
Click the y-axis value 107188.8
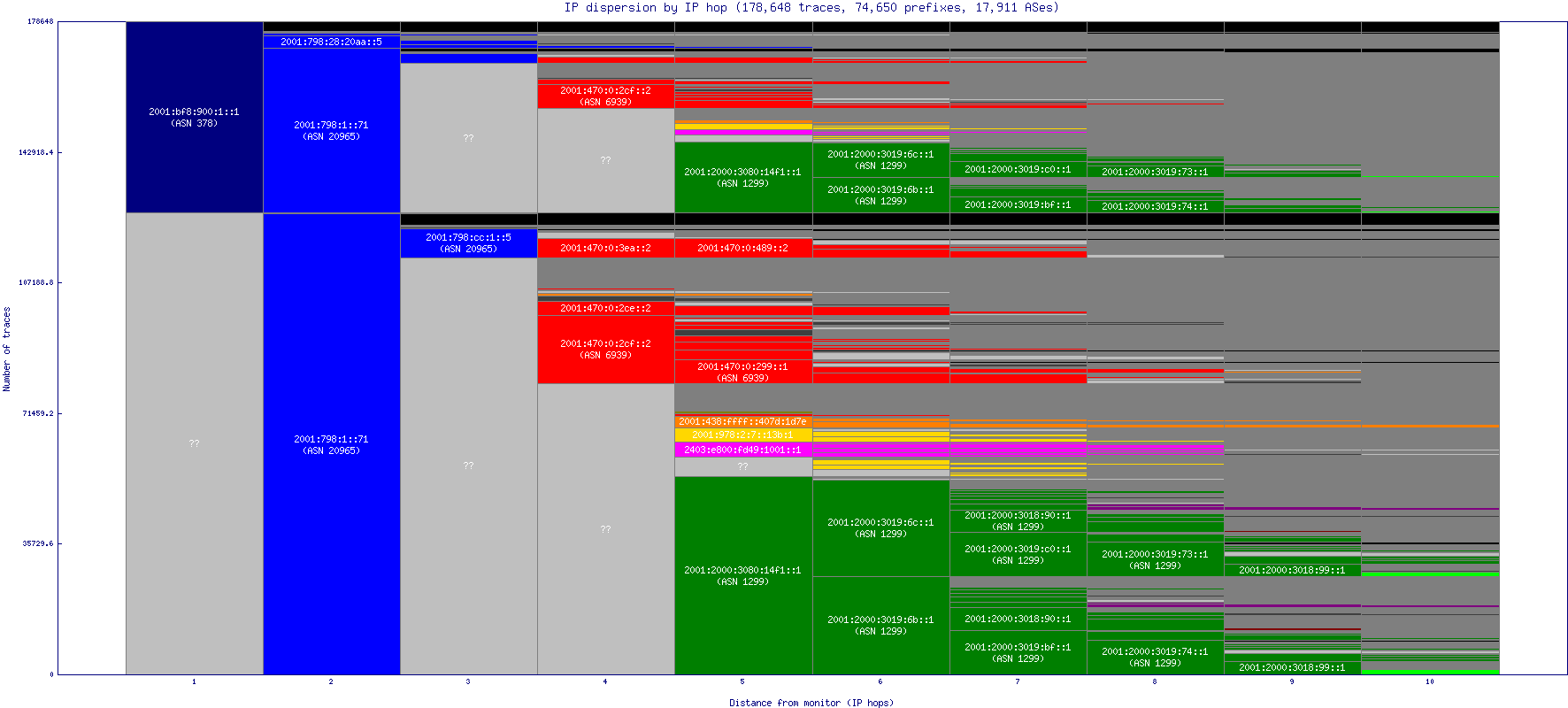click(36, 282)
